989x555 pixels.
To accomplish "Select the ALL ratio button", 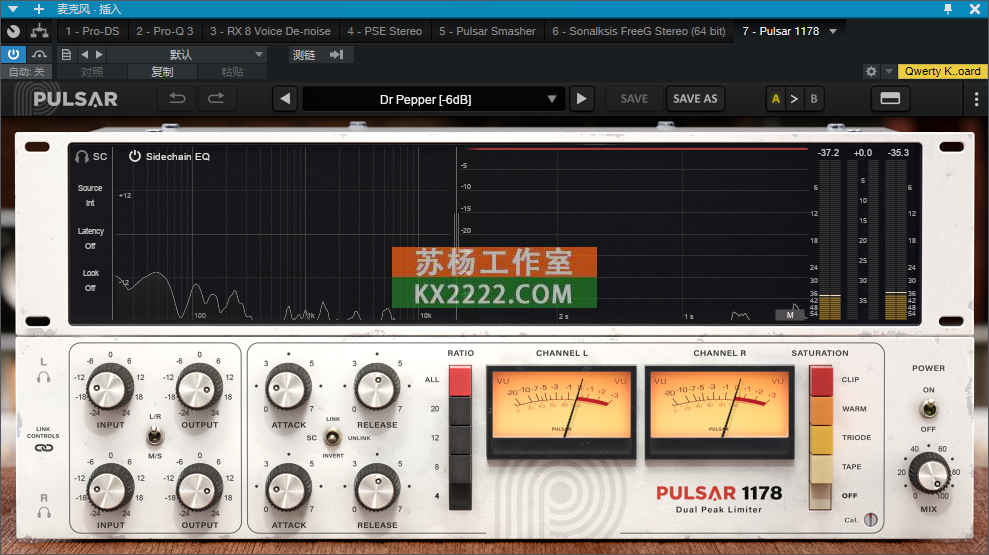I will click(460, 381).
